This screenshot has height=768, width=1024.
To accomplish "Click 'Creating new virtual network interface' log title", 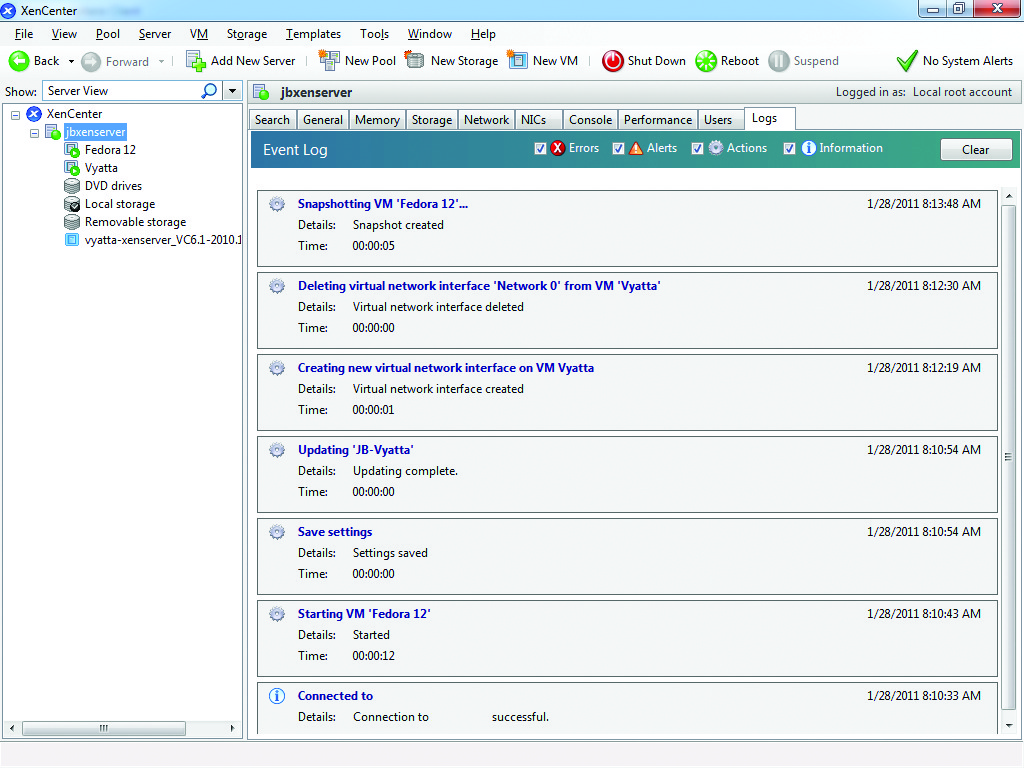I will [446, 368].
